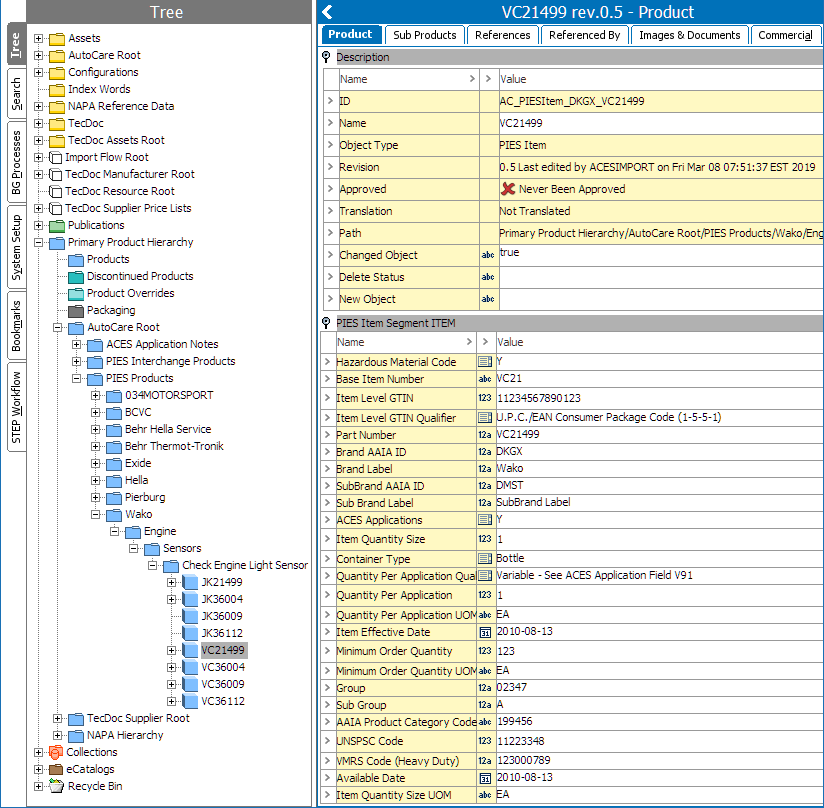Collapse the PIES Item Segment ITEM section
The image size is (824, 808).
[327, 323]
